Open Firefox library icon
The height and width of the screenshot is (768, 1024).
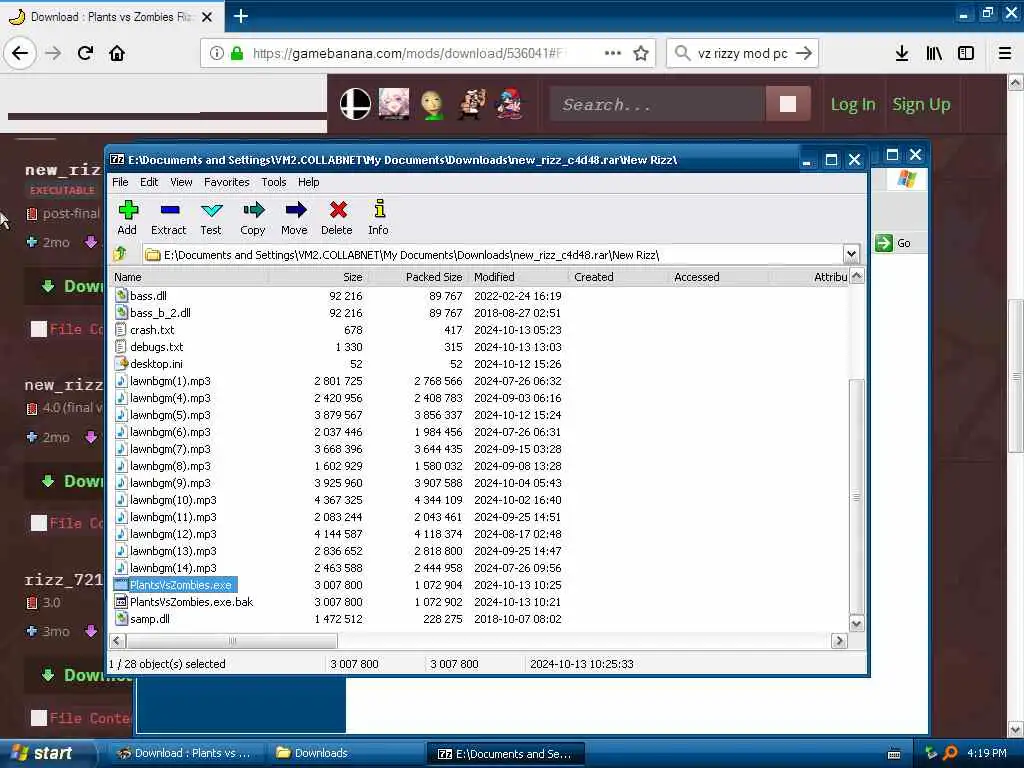(x=934, y=53)
